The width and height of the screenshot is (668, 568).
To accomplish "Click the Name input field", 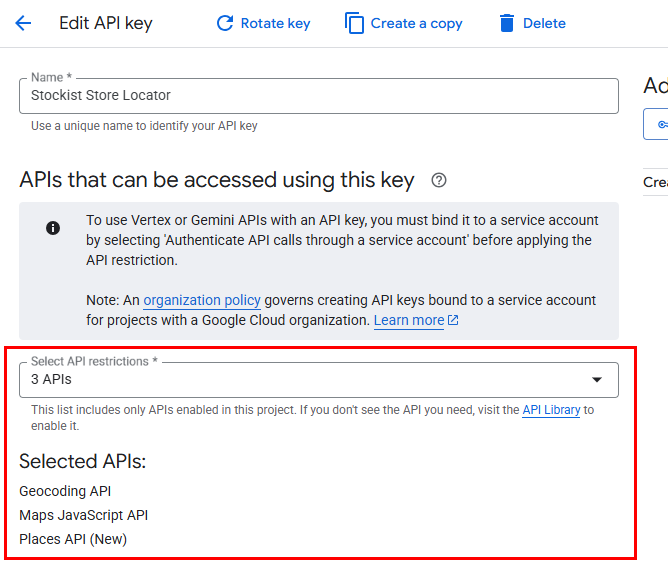I will (x=319, y=96).
